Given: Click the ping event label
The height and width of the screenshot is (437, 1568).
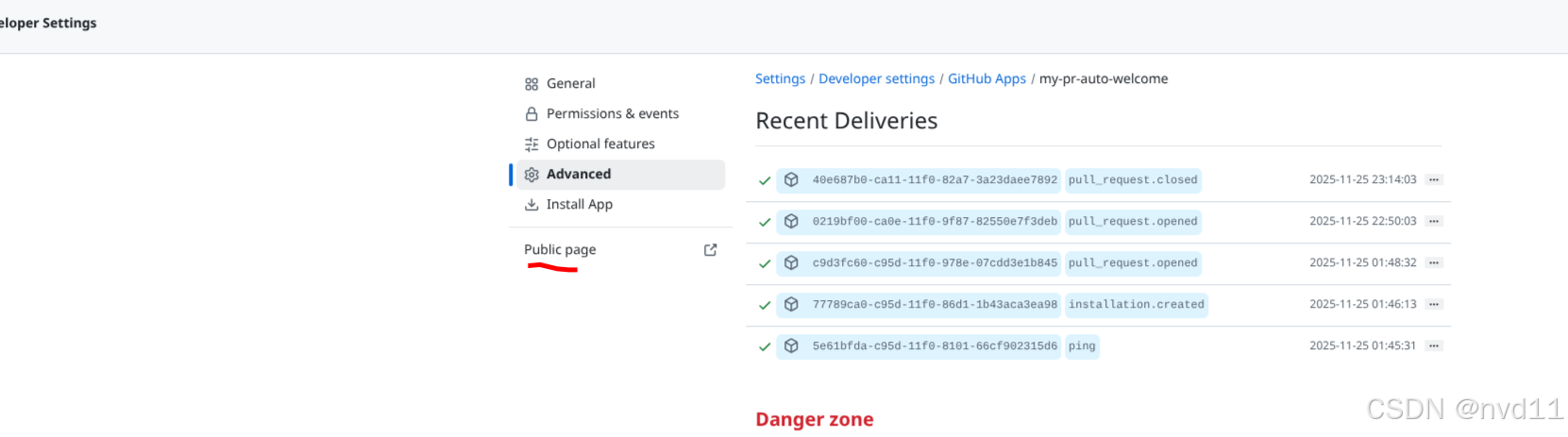Looking at the screenshot, I should coord(1082,346).
